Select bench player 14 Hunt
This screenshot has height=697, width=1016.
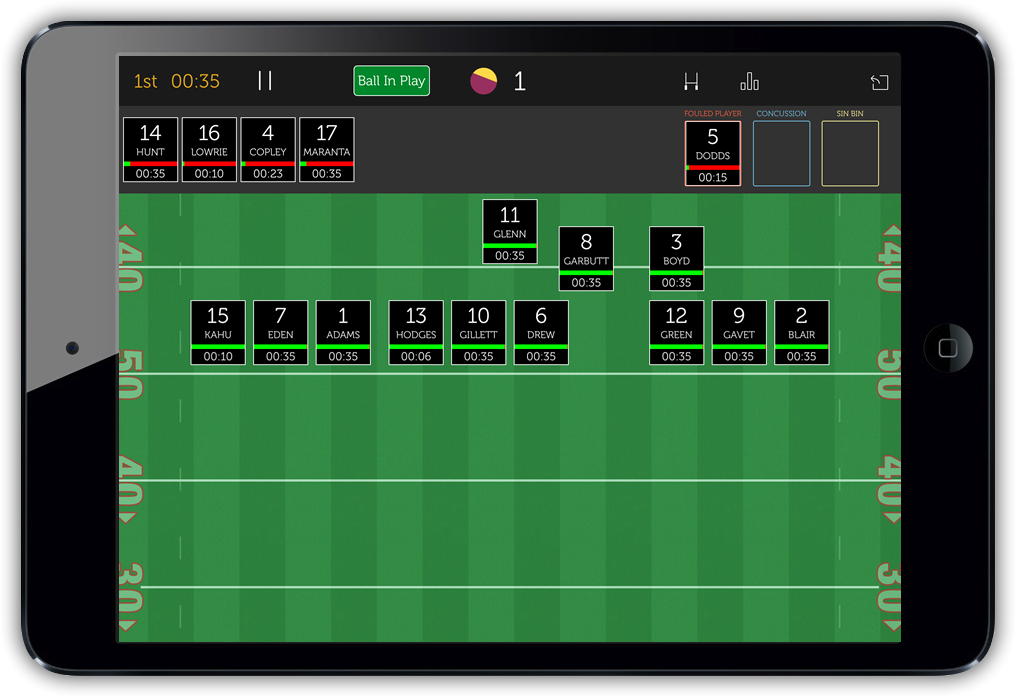click(151, 150)
